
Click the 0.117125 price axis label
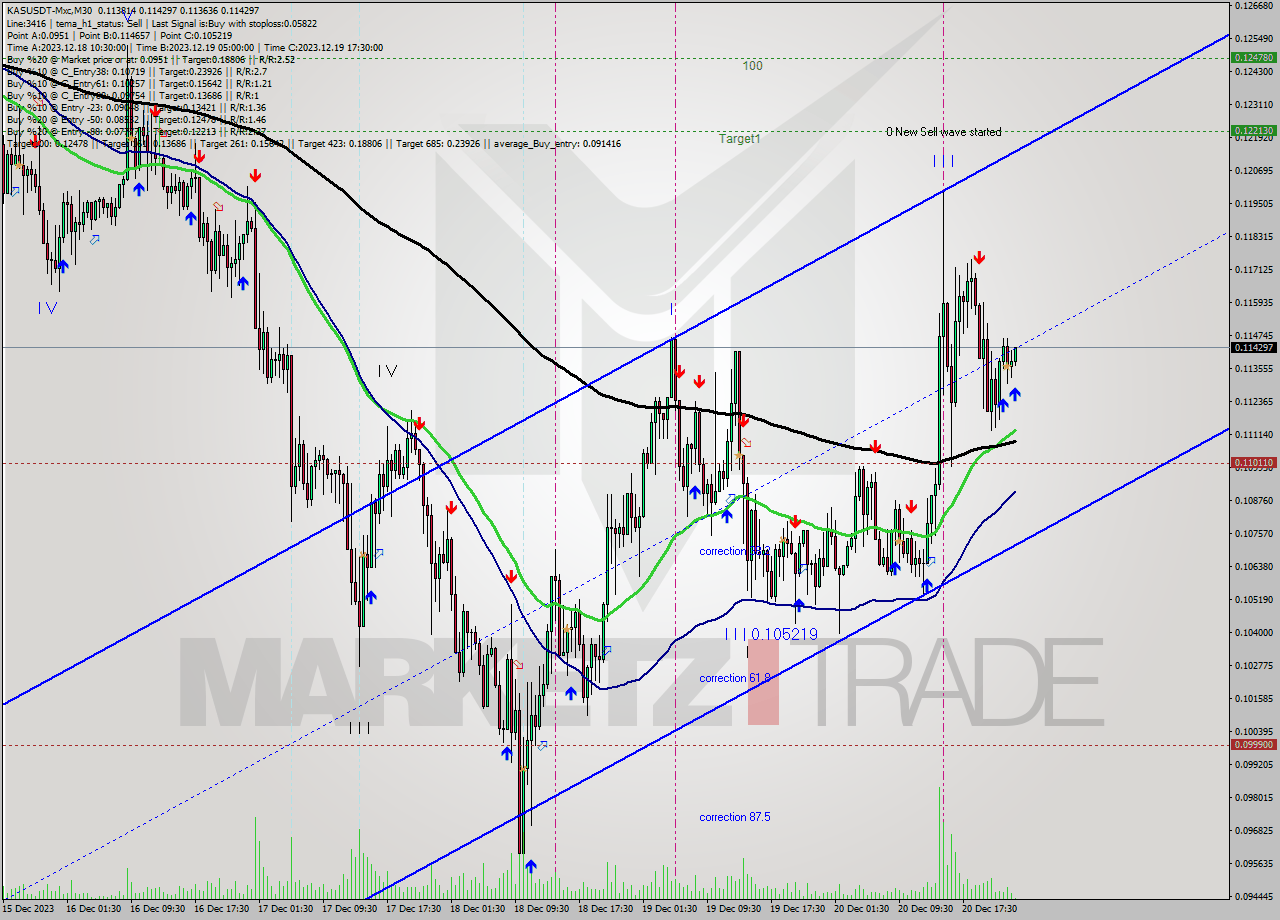[1254, 269]
